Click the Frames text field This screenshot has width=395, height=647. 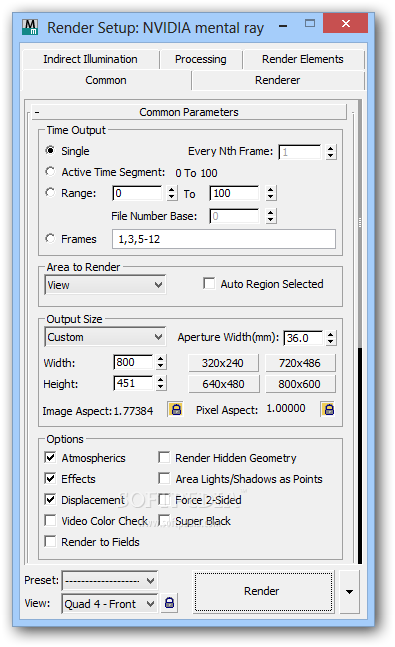pyautogui.click(x=224, y=239)
